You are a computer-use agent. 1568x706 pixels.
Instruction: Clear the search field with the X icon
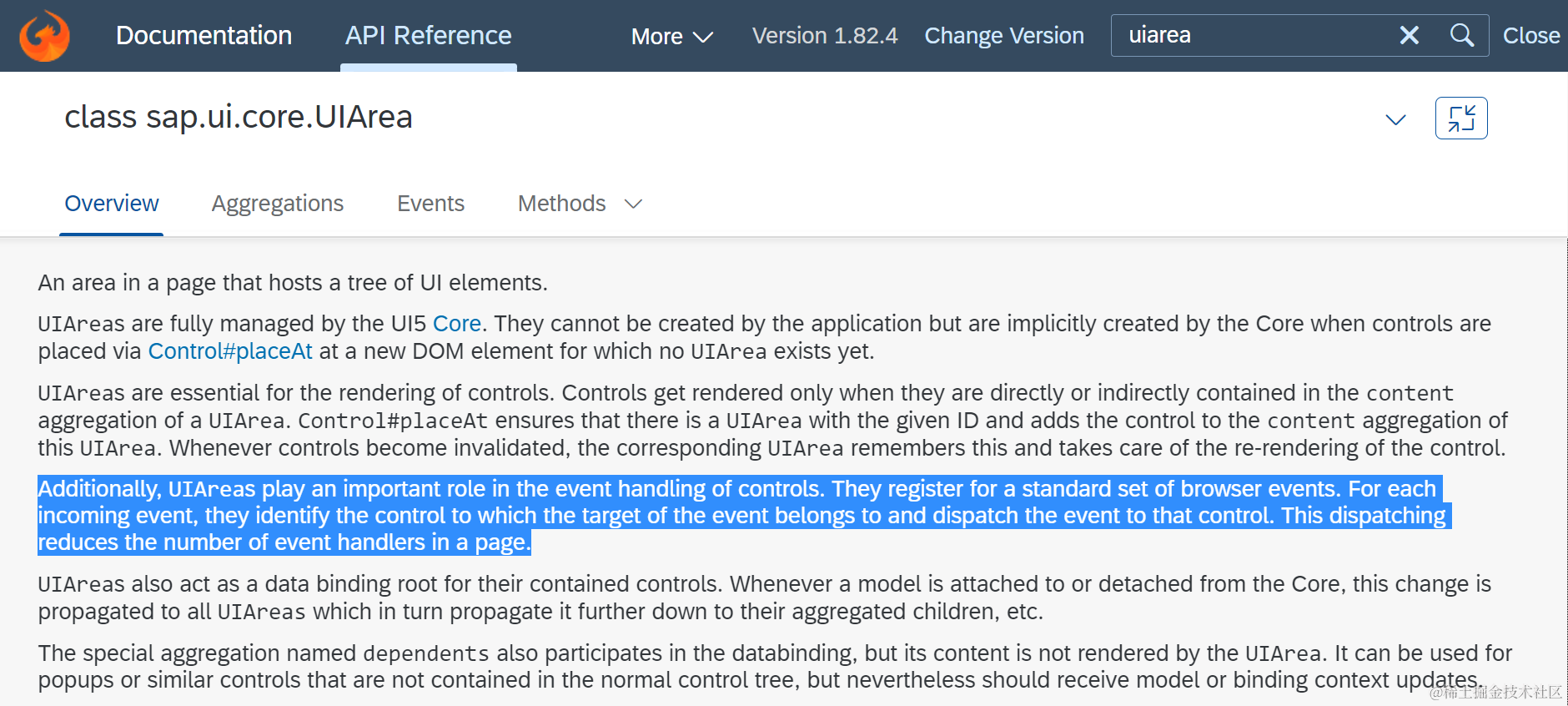coord(1409,35)
